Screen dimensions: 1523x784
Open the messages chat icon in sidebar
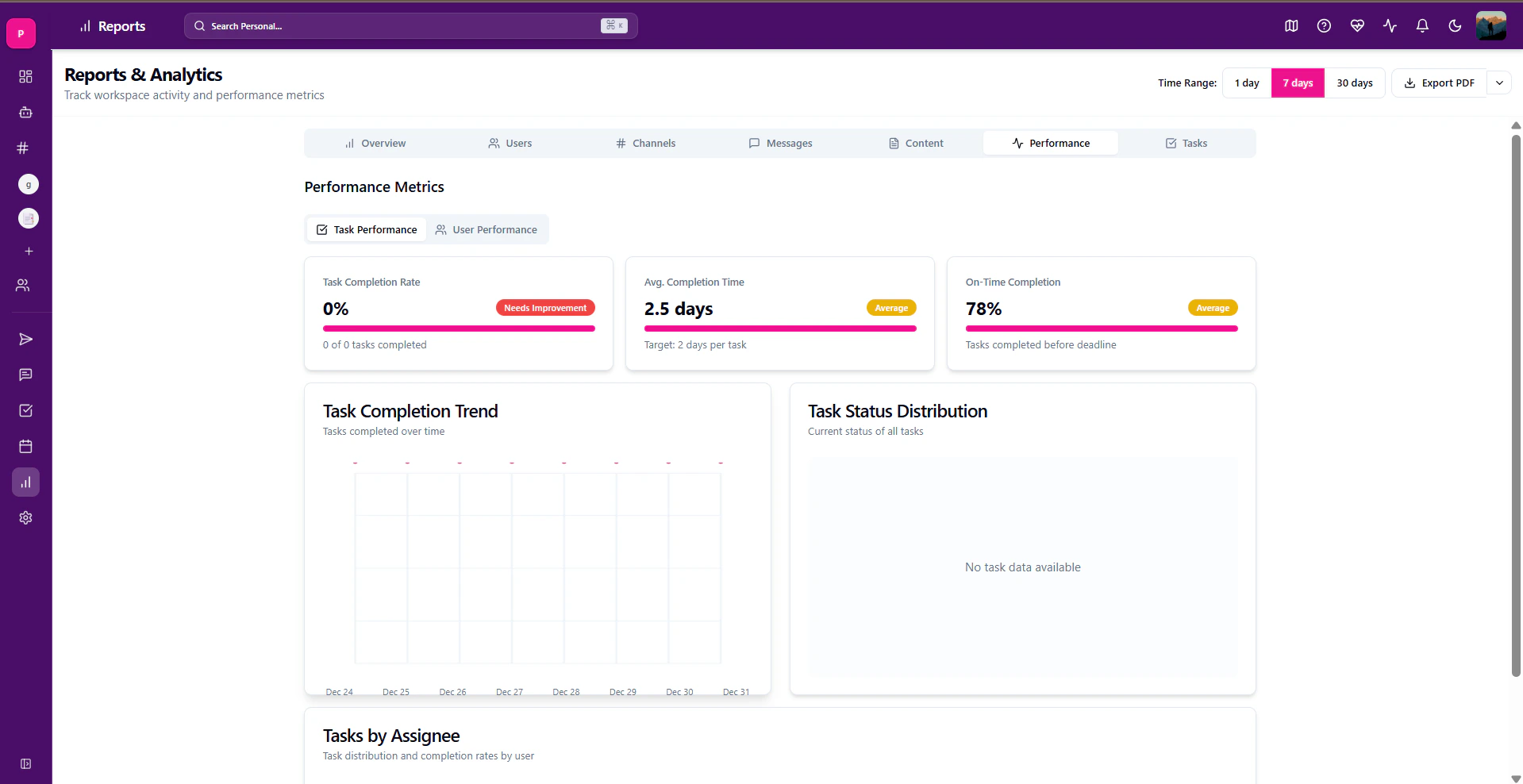pos(25,375)
